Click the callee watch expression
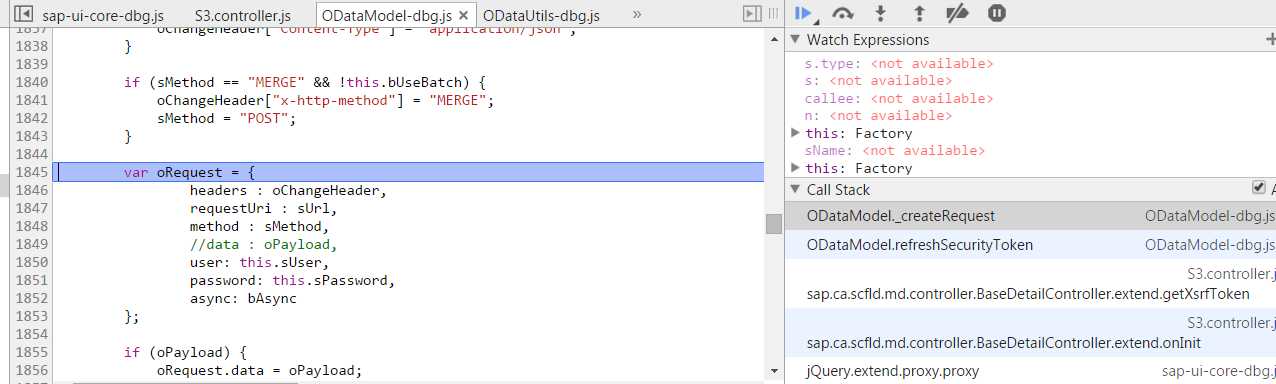The image size is (1276, 384). 899,98
